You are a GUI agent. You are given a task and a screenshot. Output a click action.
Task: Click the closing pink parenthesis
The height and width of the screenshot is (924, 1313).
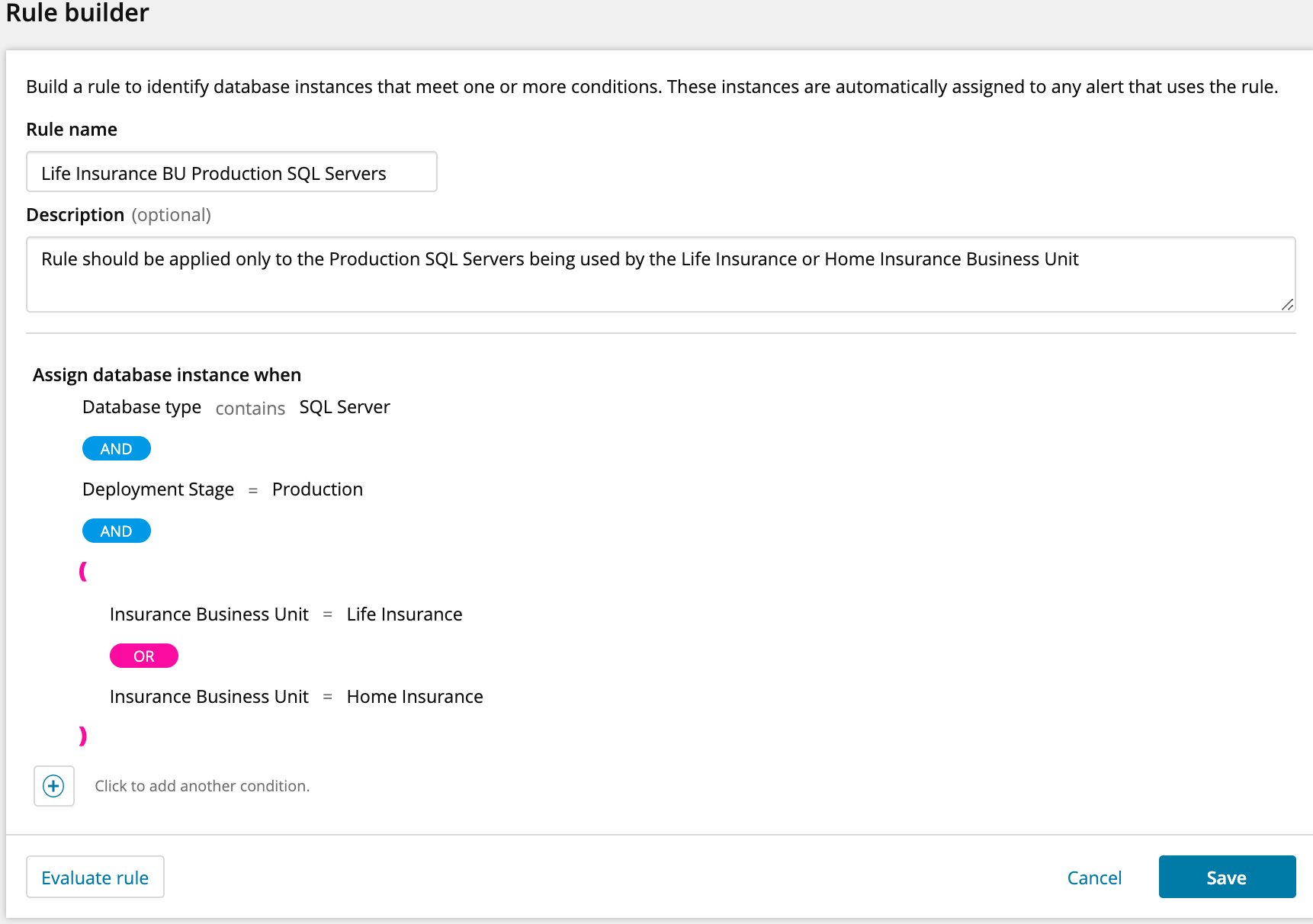point(83,736)
